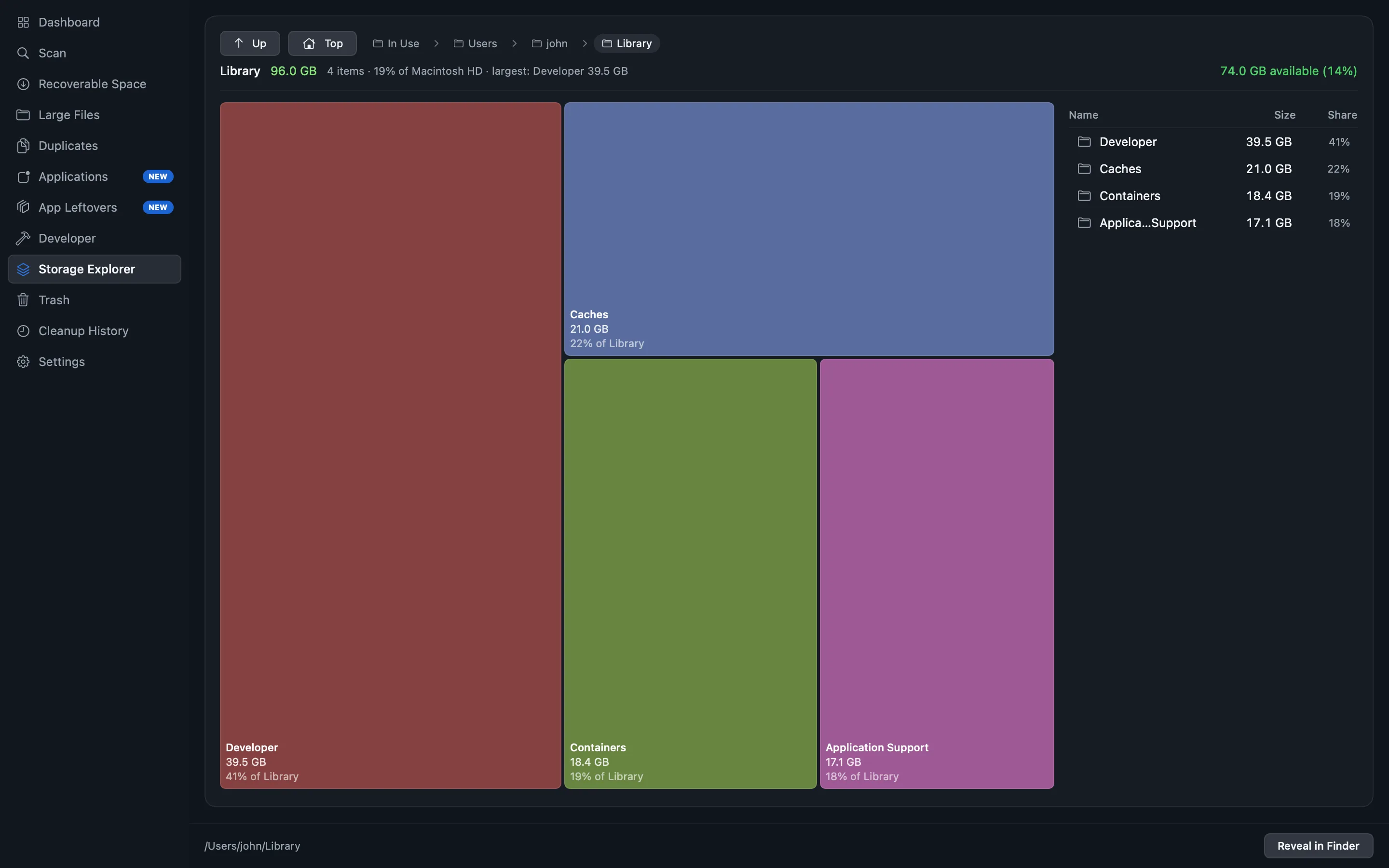Navigate to Users breadcrumb

(x=475, y=43)
